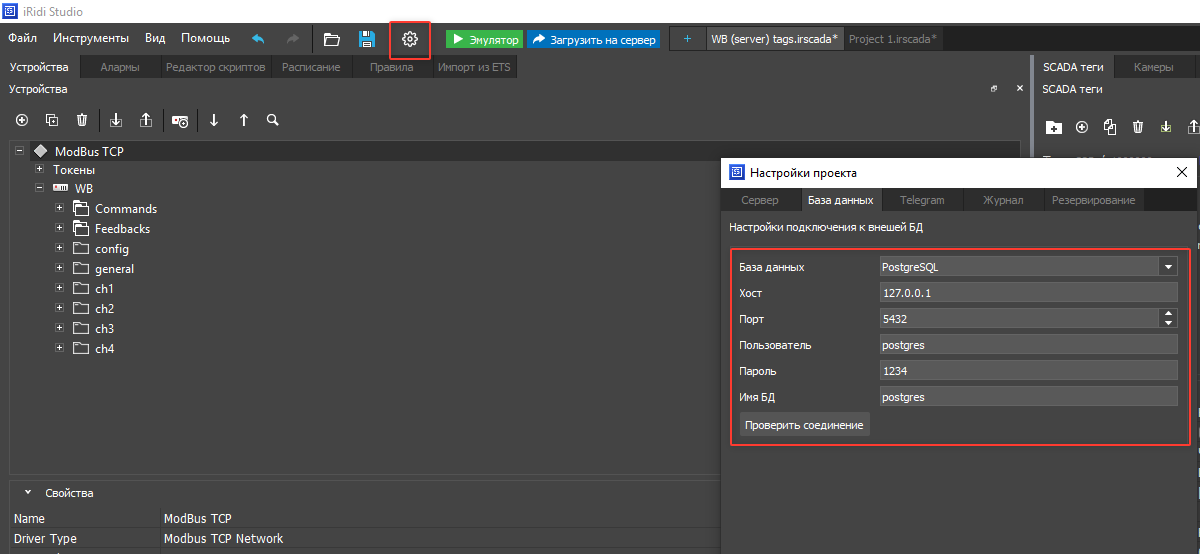Click the Загрузить на сервер button
Image resolution: width=1200 pixels, height=554 pixels.
(x=594, y=40)
